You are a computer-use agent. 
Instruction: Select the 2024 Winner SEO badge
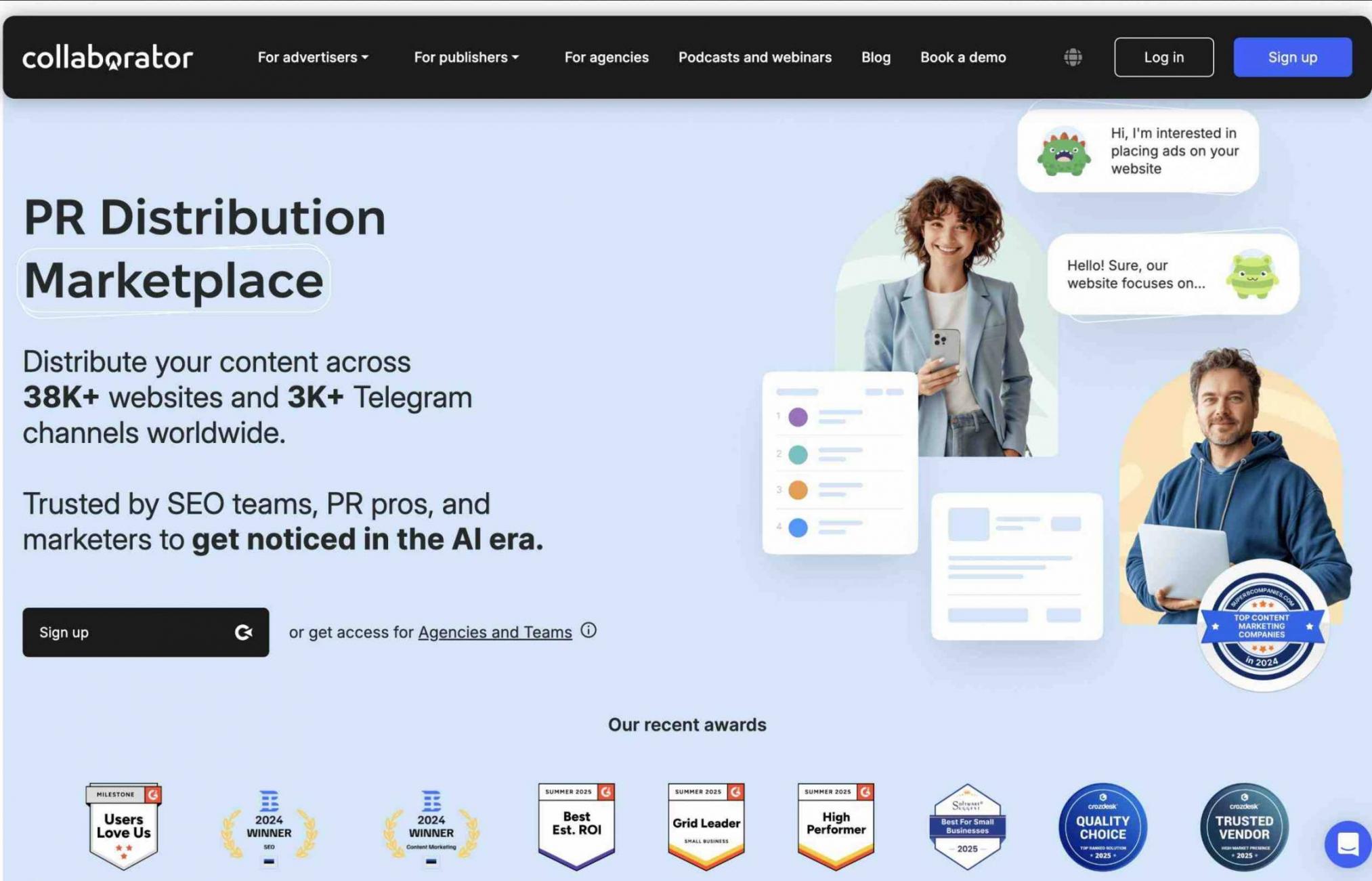click(269, 828)
